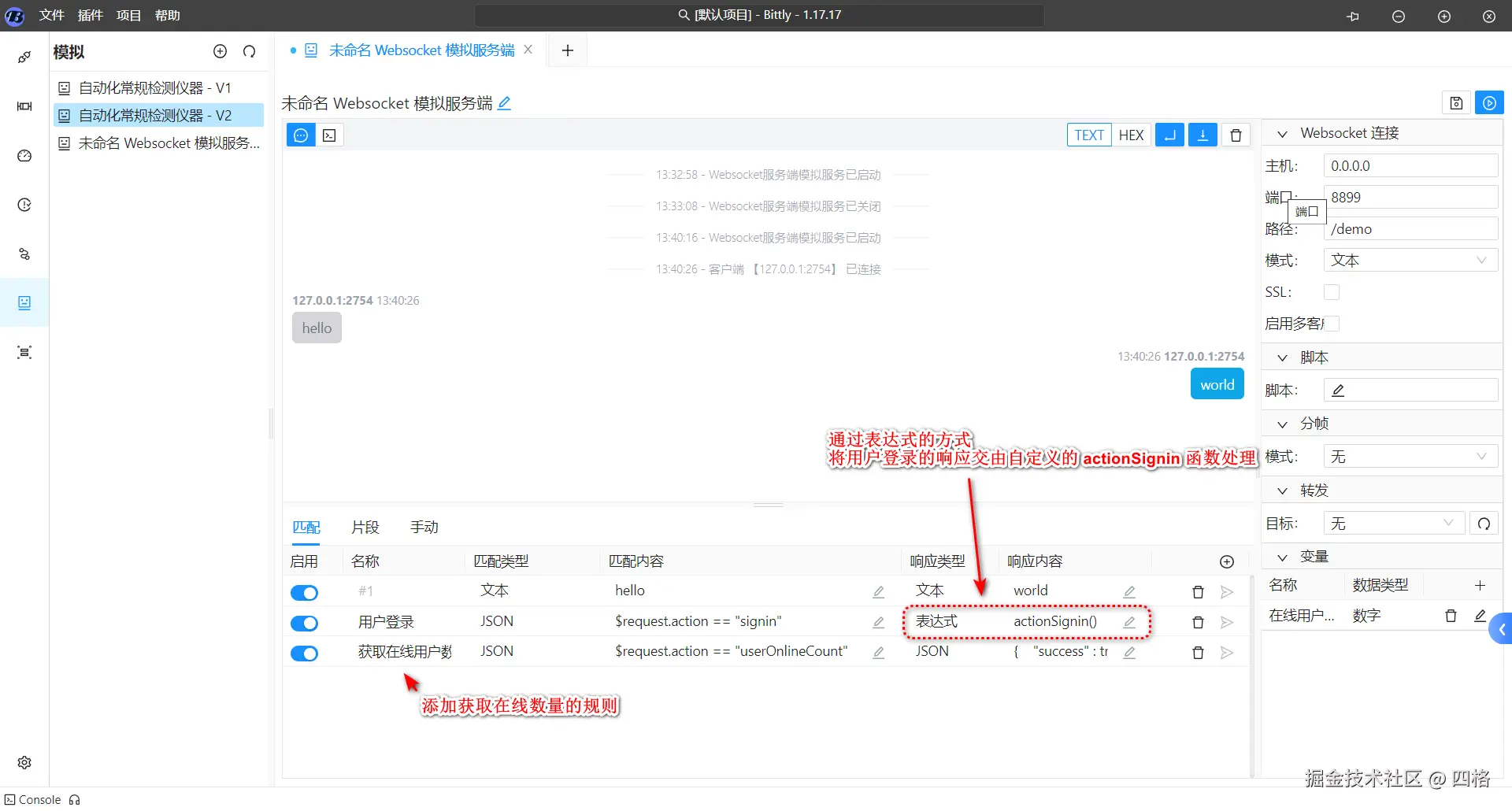Screen dimensions: 1512x811
Task: Enable the SSL checkbox
Action: tap(1332, 292)
